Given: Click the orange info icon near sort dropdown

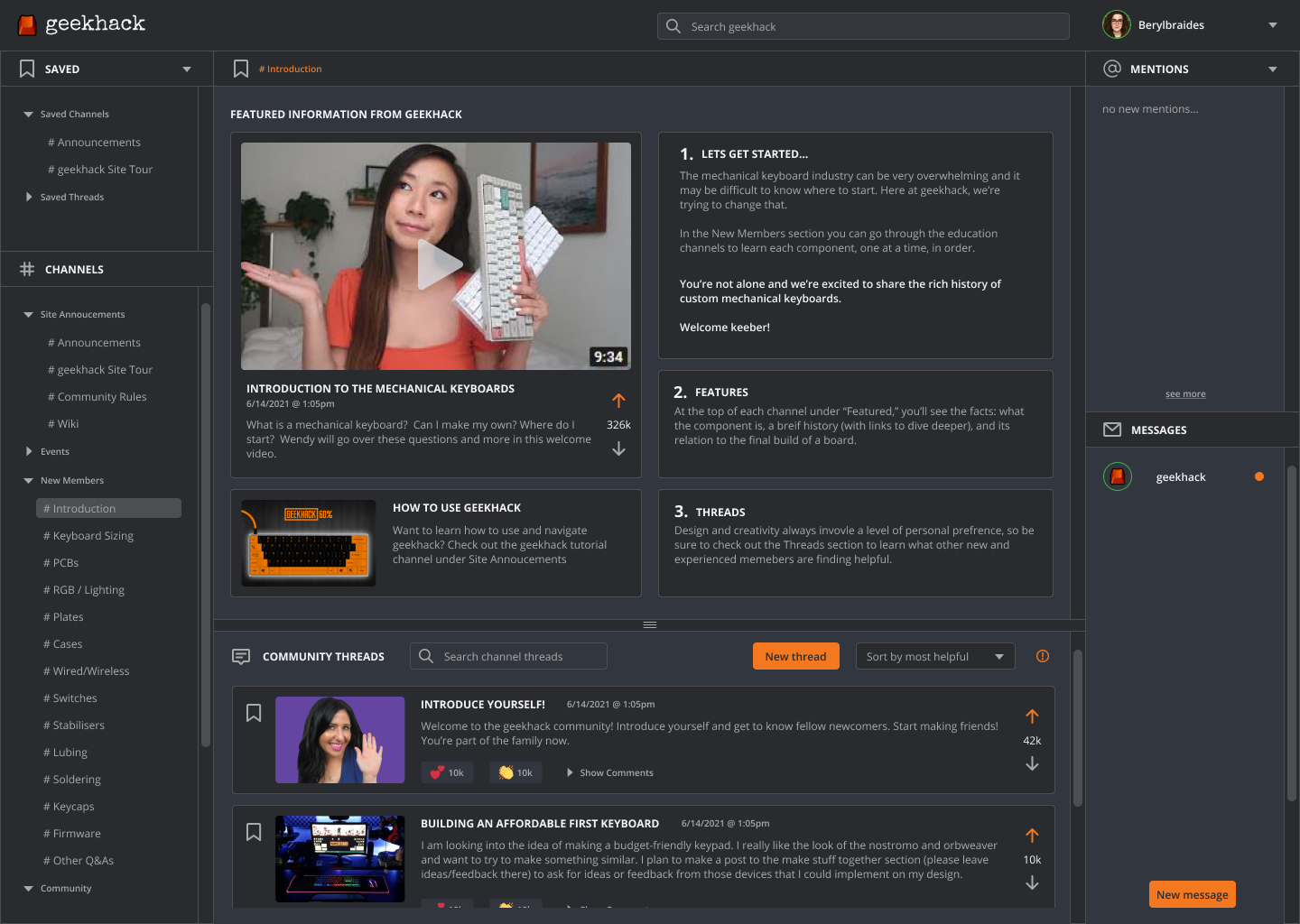Looking at the screenshot, I should [x=1043, y=656].
